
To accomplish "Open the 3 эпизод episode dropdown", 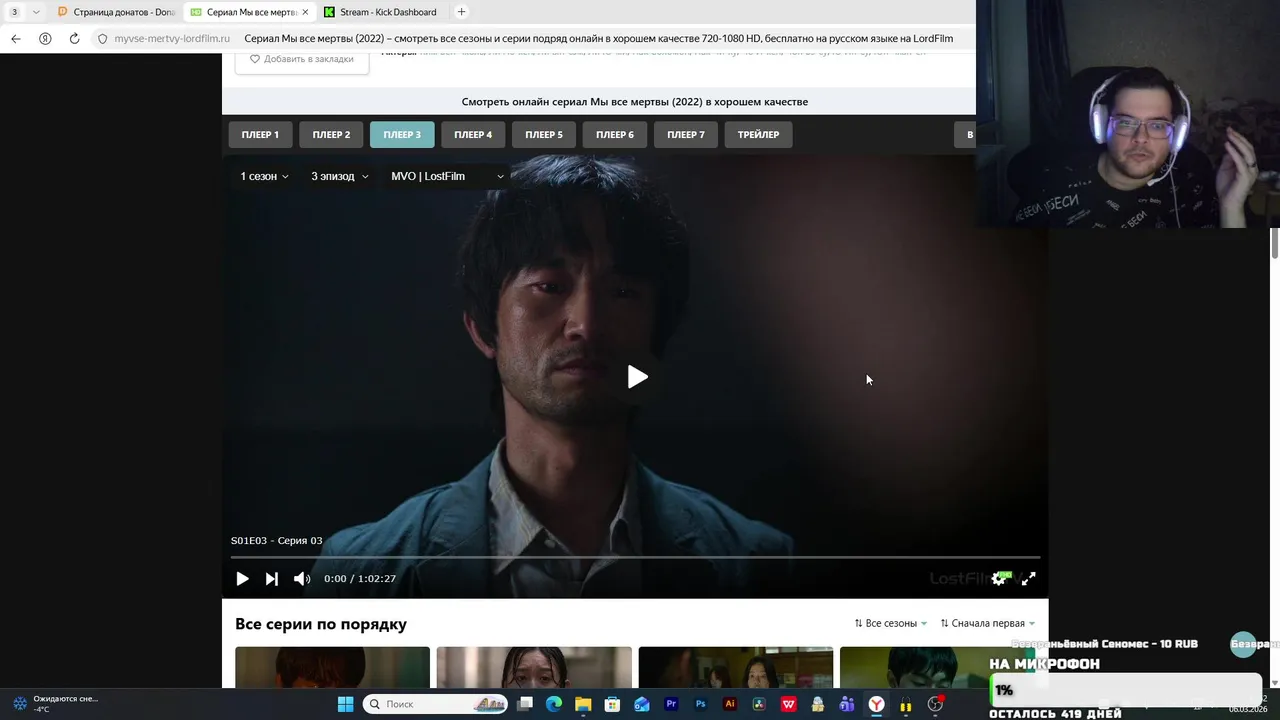I will (x=340, y=176).
